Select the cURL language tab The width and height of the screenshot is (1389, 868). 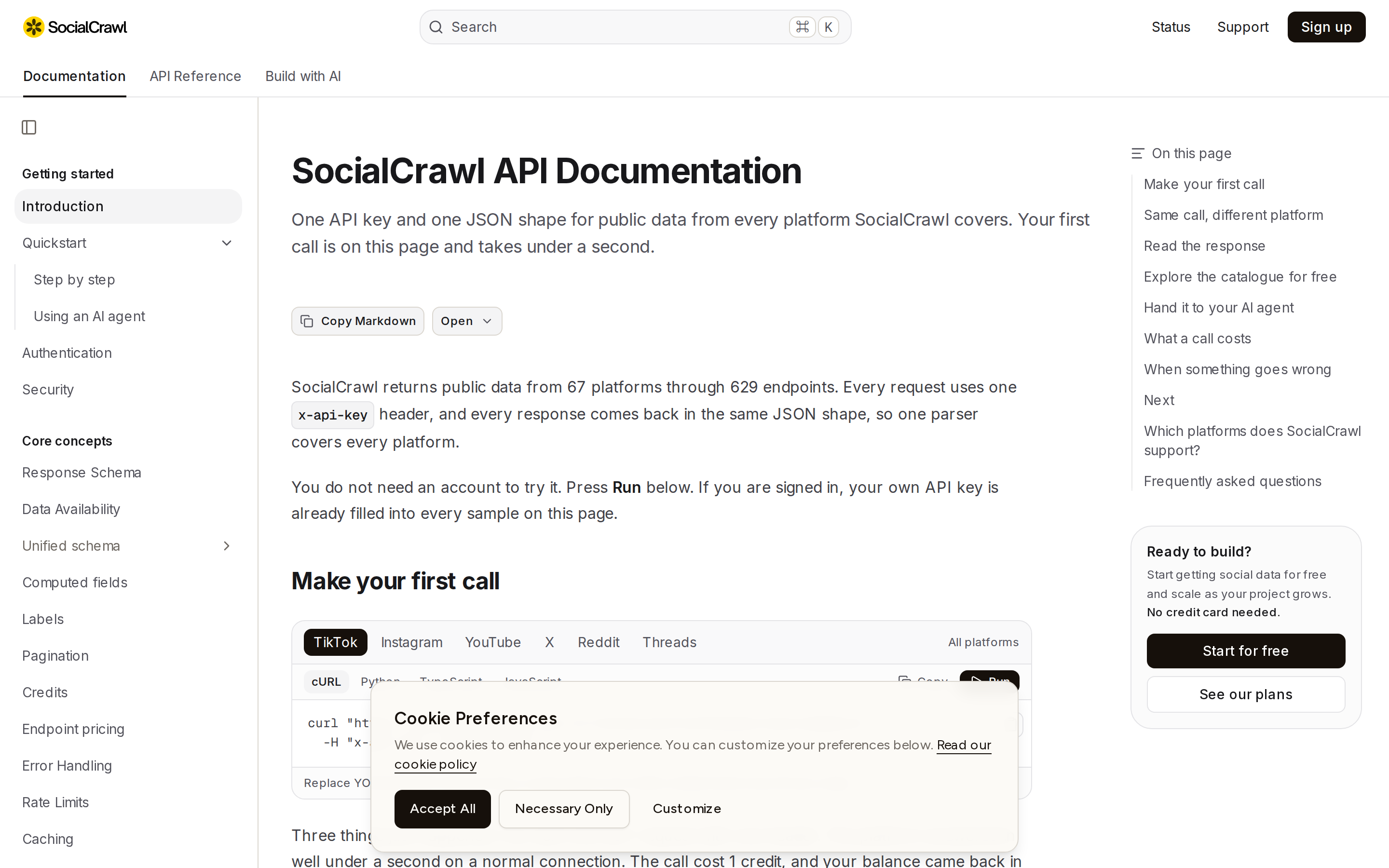pos(326,681)
